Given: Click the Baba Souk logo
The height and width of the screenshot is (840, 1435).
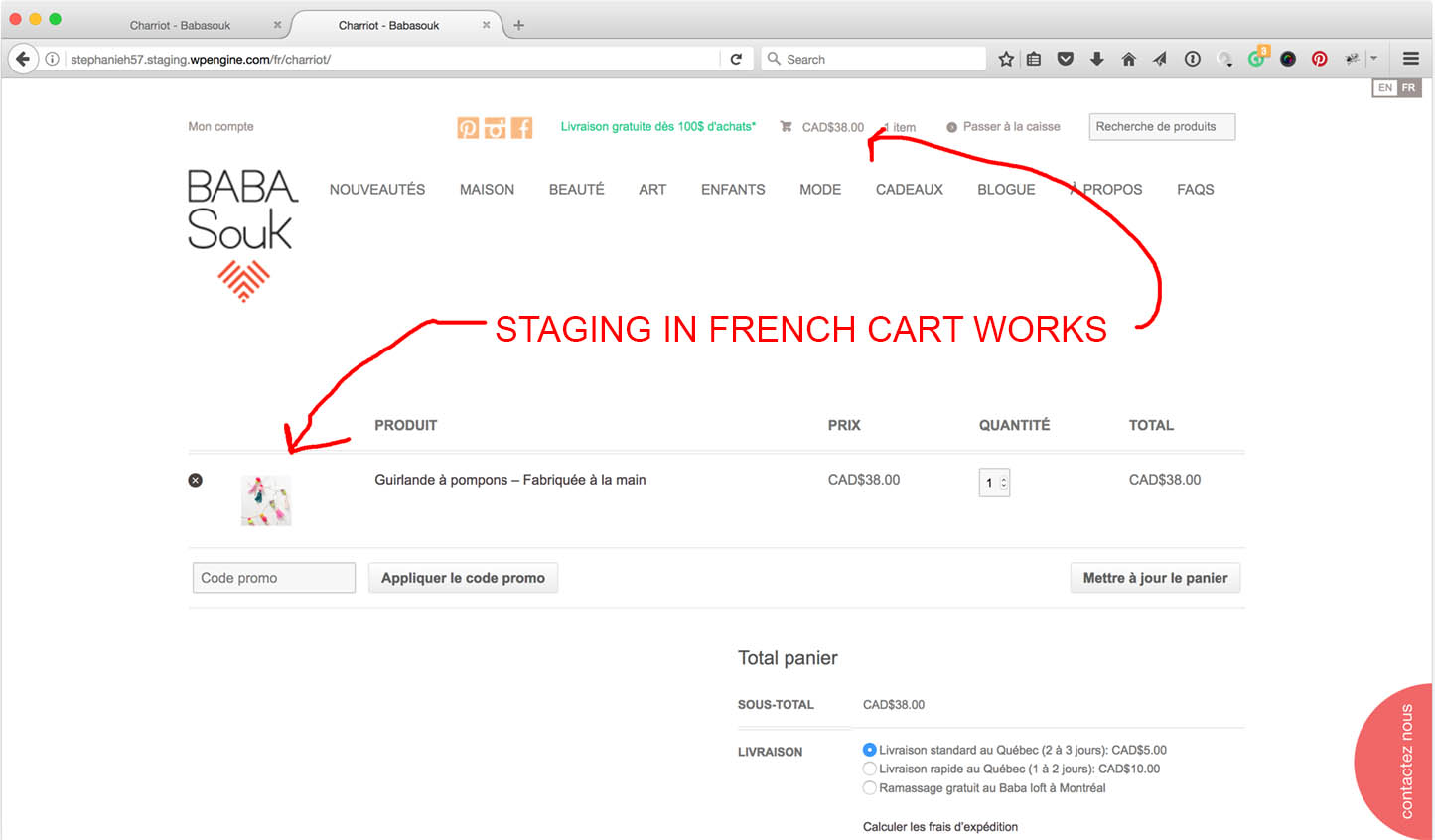Looking at the screenshot, I should click(243, 235).
